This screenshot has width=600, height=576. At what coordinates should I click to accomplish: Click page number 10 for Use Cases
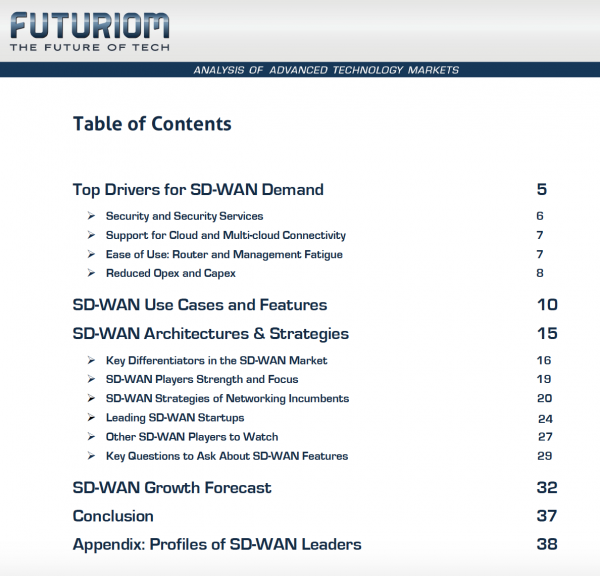548,305
